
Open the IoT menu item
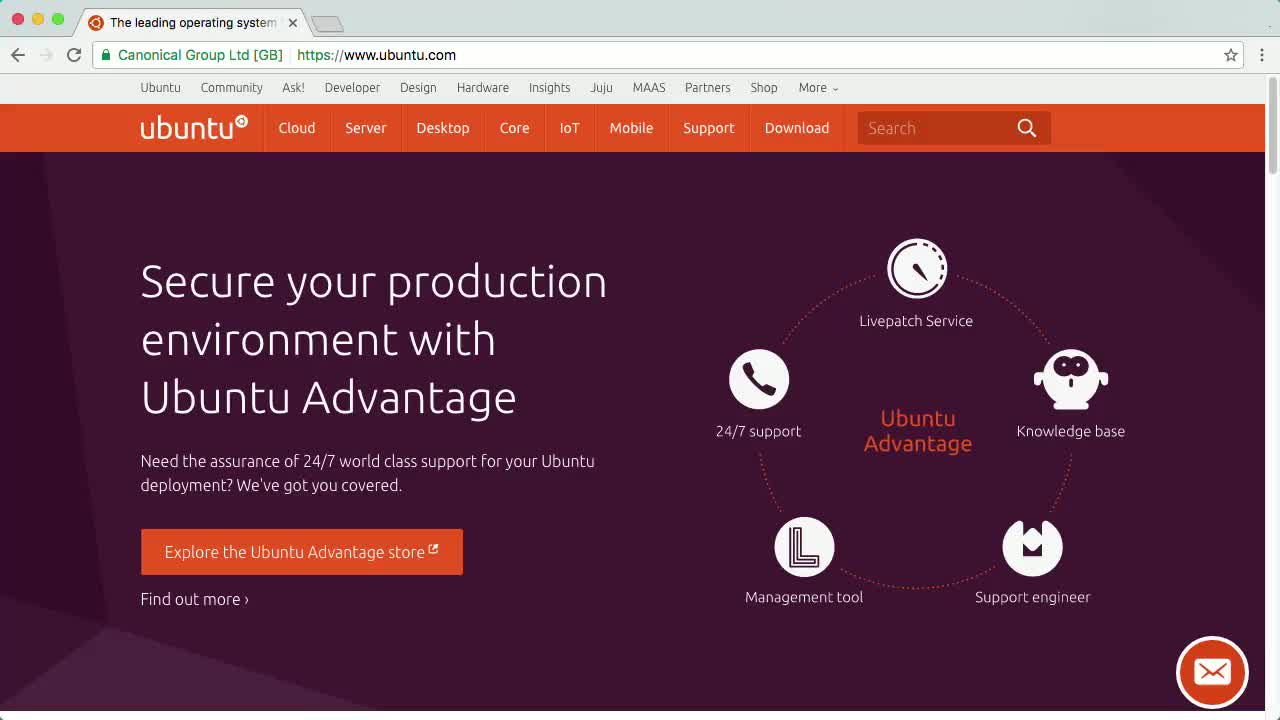[x=570, y=128]
